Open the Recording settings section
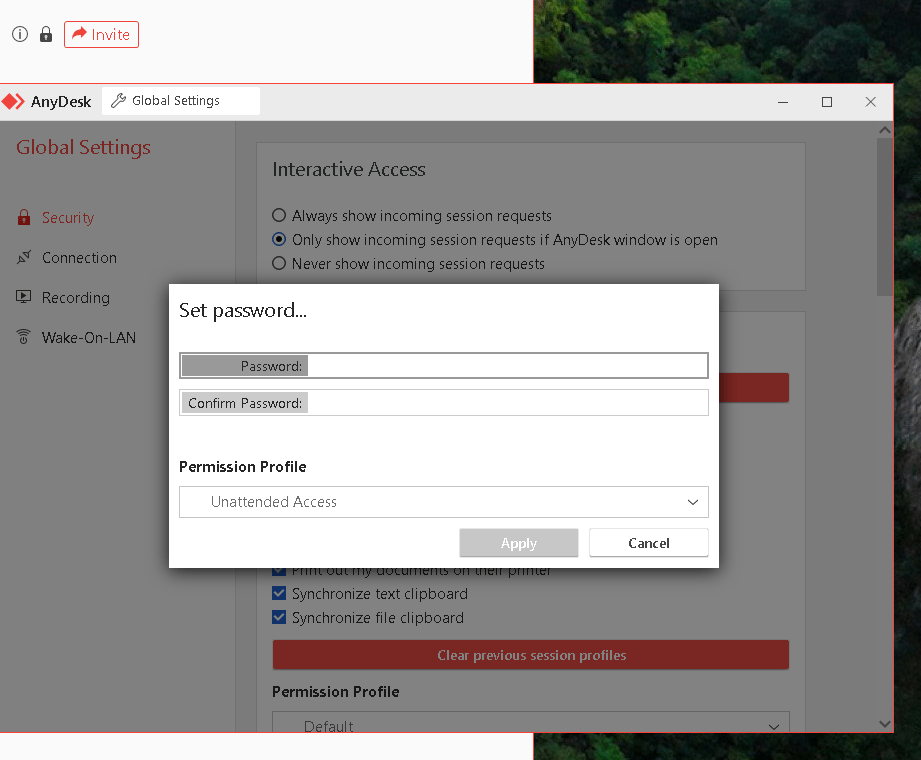921x760 pixels. [76, 298]
